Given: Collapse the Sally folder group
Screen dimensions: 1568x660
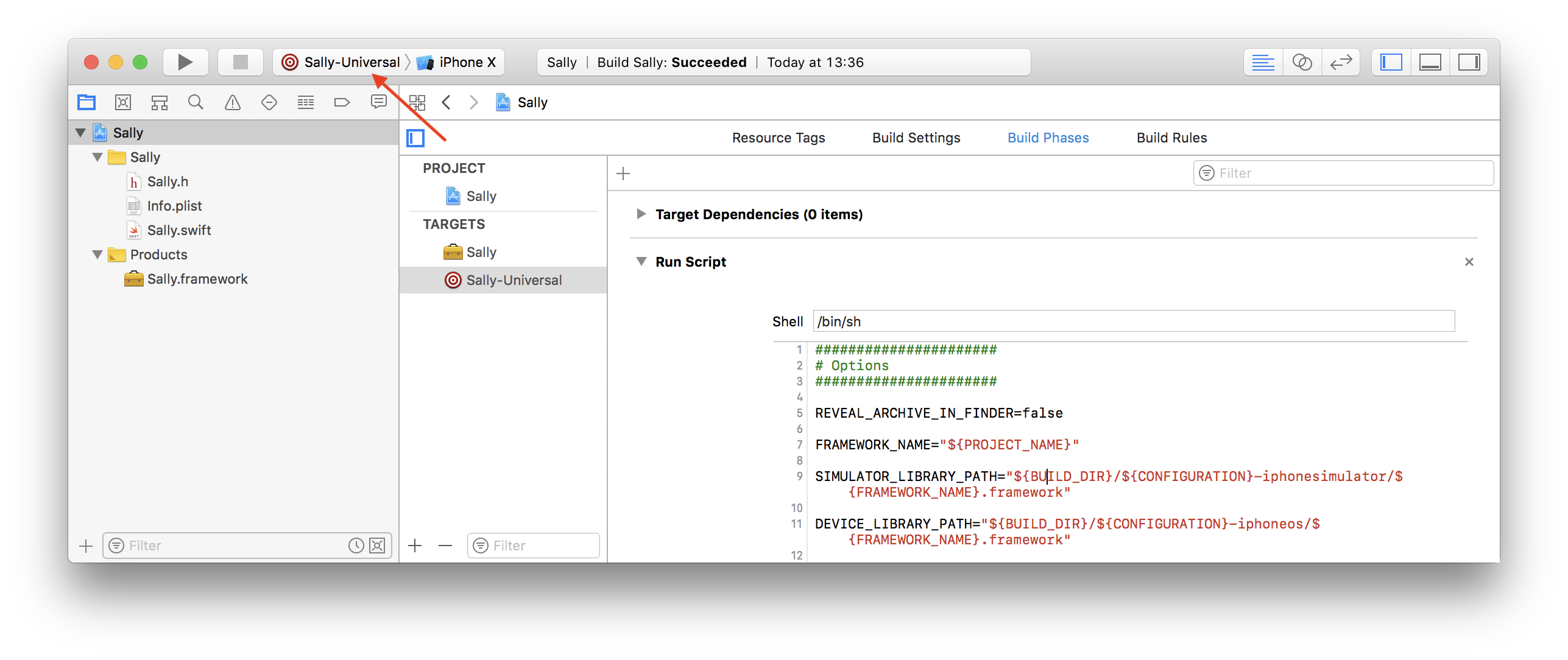Looking at the screenshot, I should tap(97, 157).
